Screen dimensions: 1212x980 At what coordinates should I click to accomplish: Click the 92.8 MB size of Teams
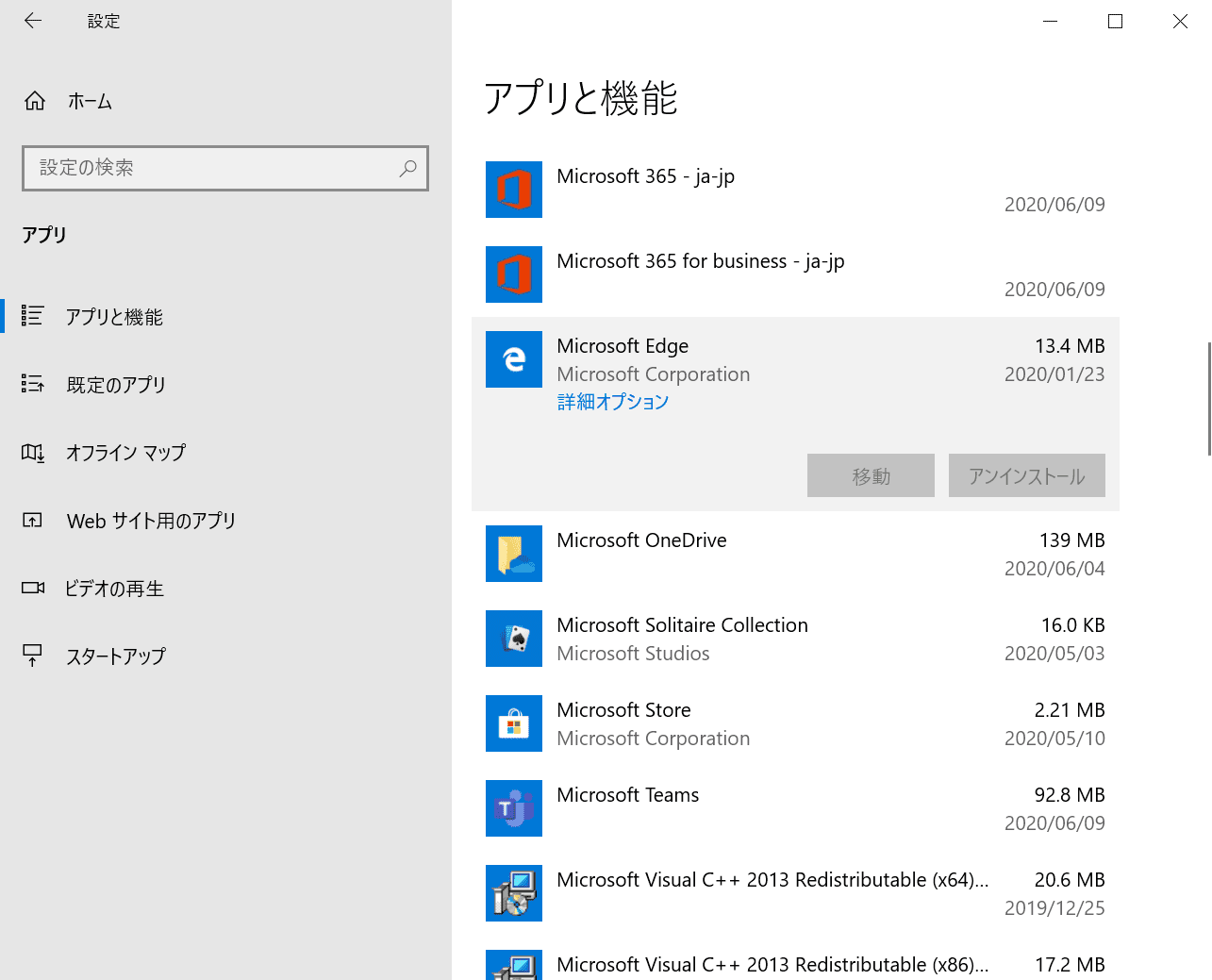point(1070,795)
